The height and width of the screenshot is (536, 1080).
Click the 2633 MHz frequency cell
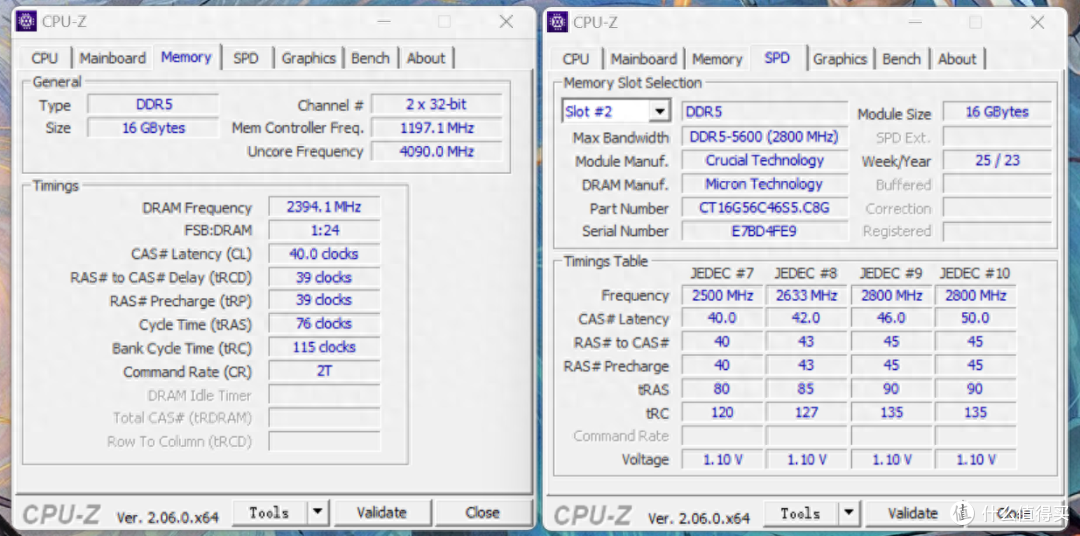point(806,296)
